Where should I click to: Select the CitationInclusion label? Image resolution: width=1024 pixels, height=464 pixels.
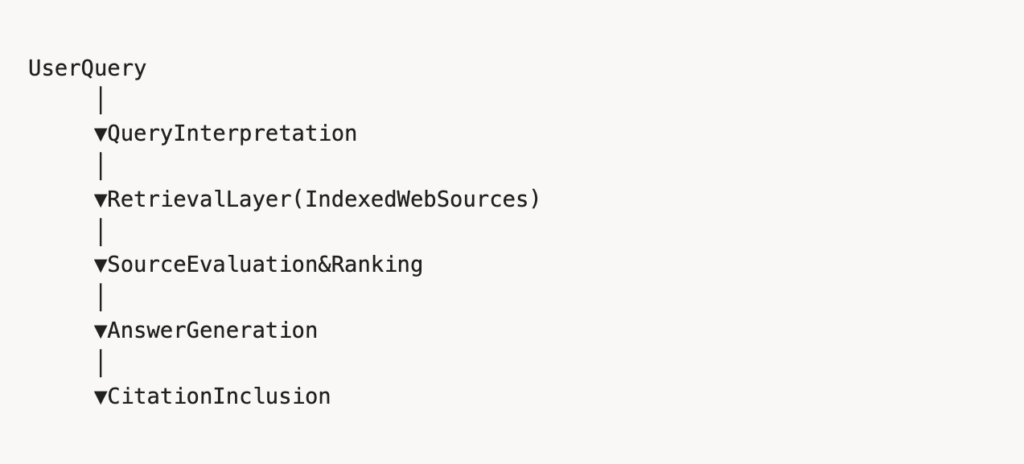[x=218, y=397]
